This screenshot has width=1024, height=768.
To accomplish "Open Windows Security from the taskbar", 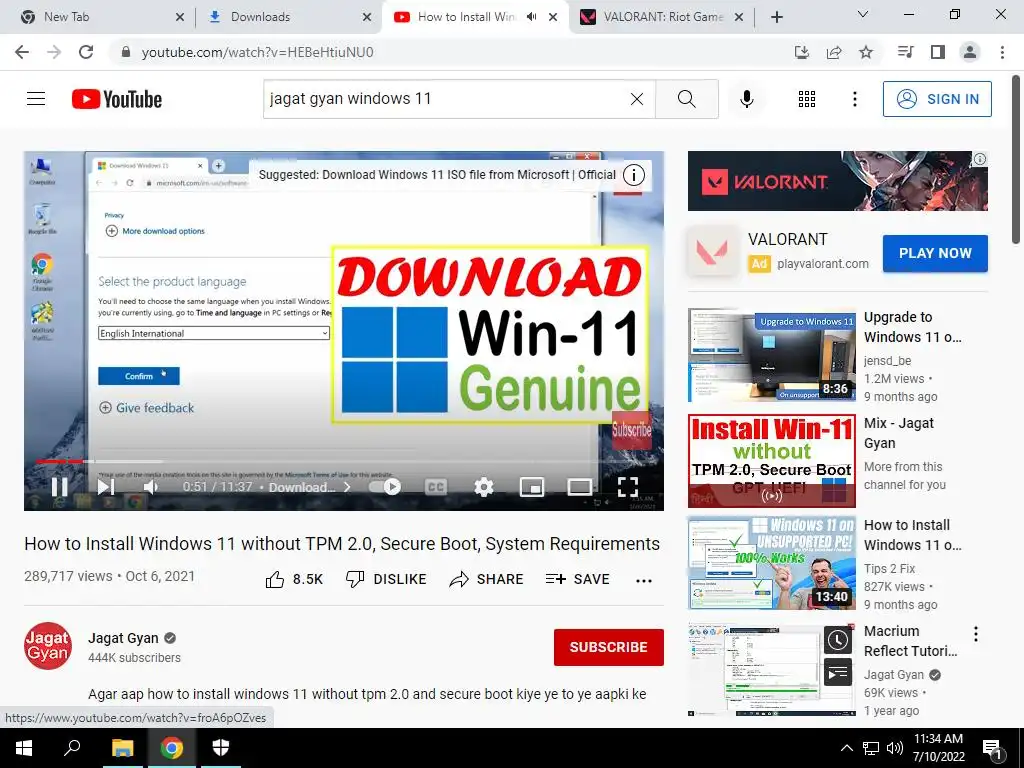I will 221,748.
